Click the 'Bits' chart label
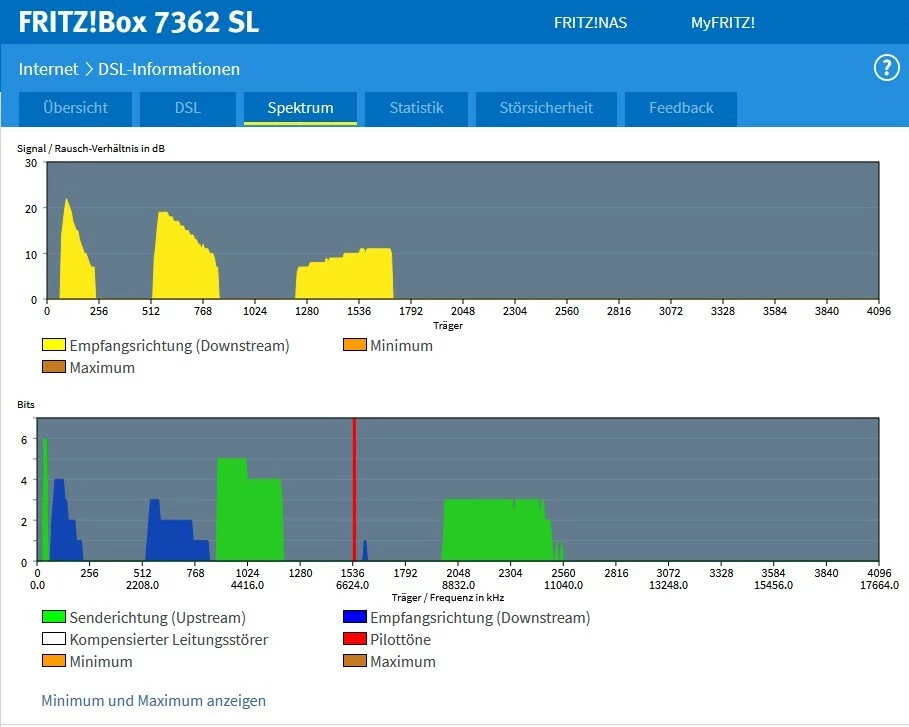The image size is (909, 727). point(26,405)
